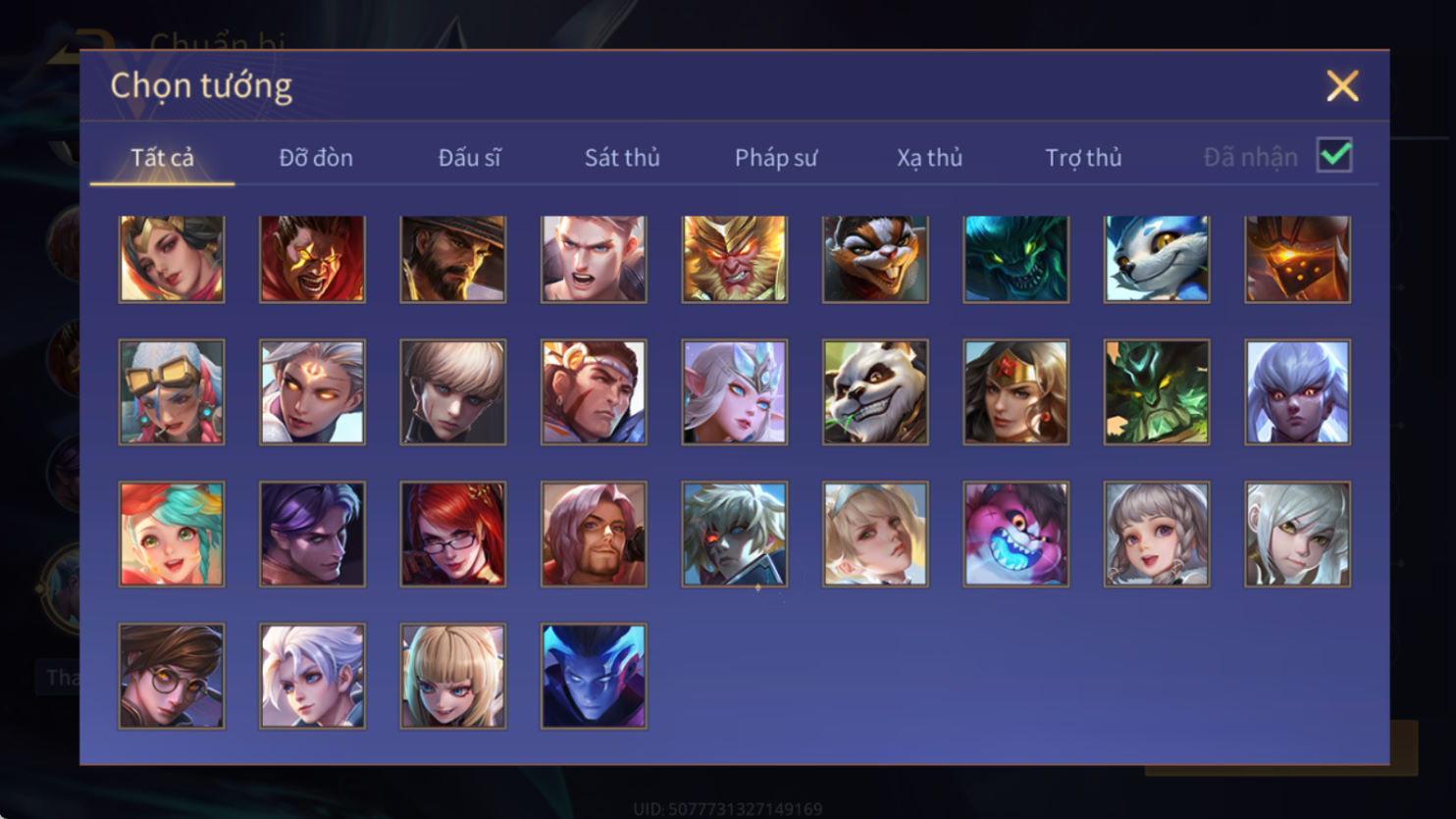Open the Đấu sĩ tab

click(x=469, y=158)
